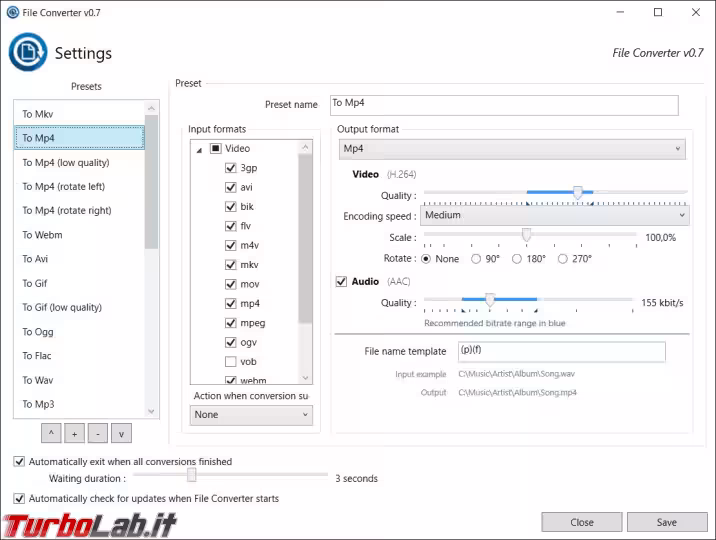Select the To Mp4 (rotate right) preset
Screen dimensions: 716x540
pyautogui.click(x=79, y=210)
